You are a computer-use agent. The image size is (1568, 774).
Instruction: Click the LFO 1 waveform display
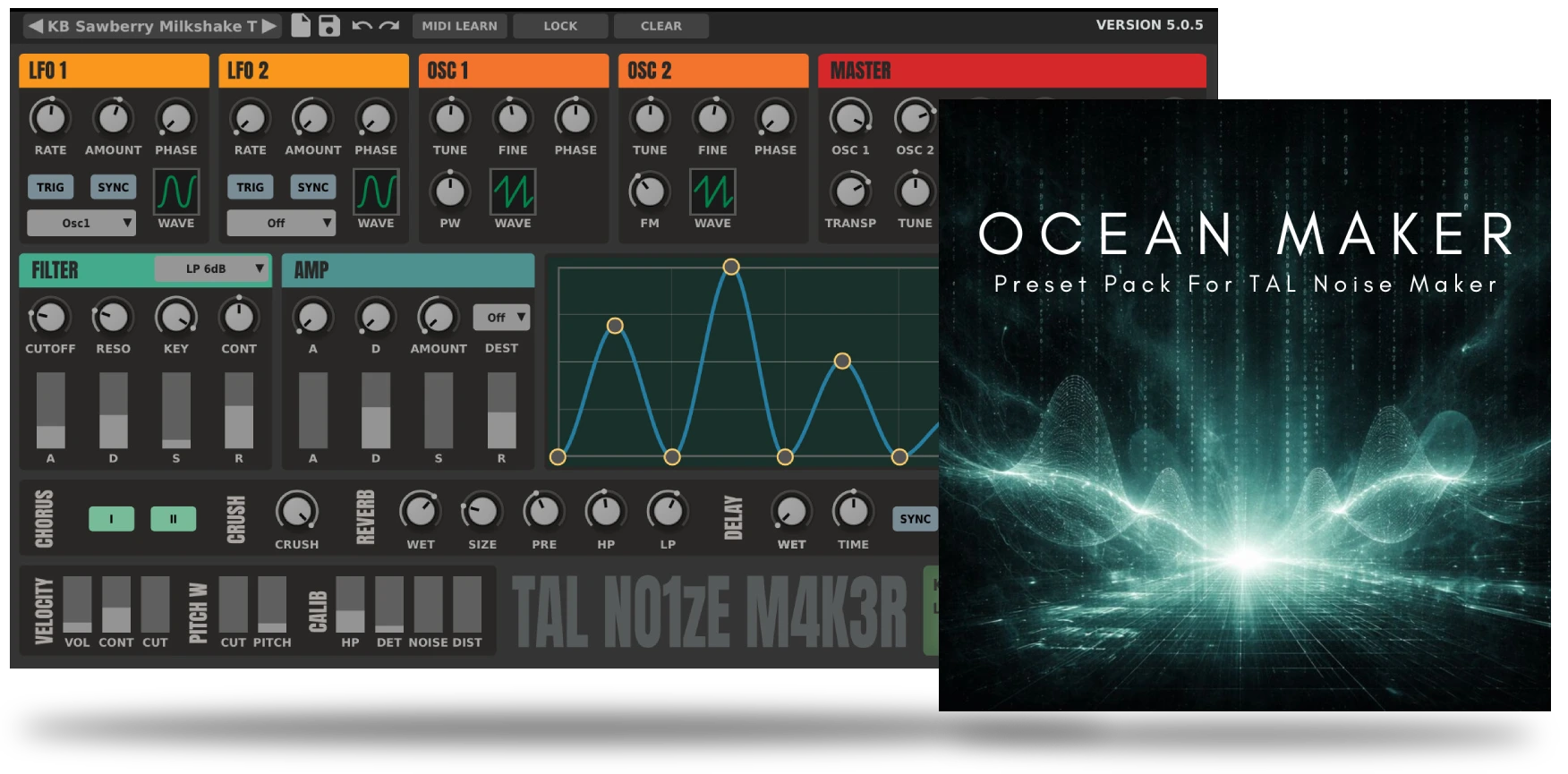(176, 191)
